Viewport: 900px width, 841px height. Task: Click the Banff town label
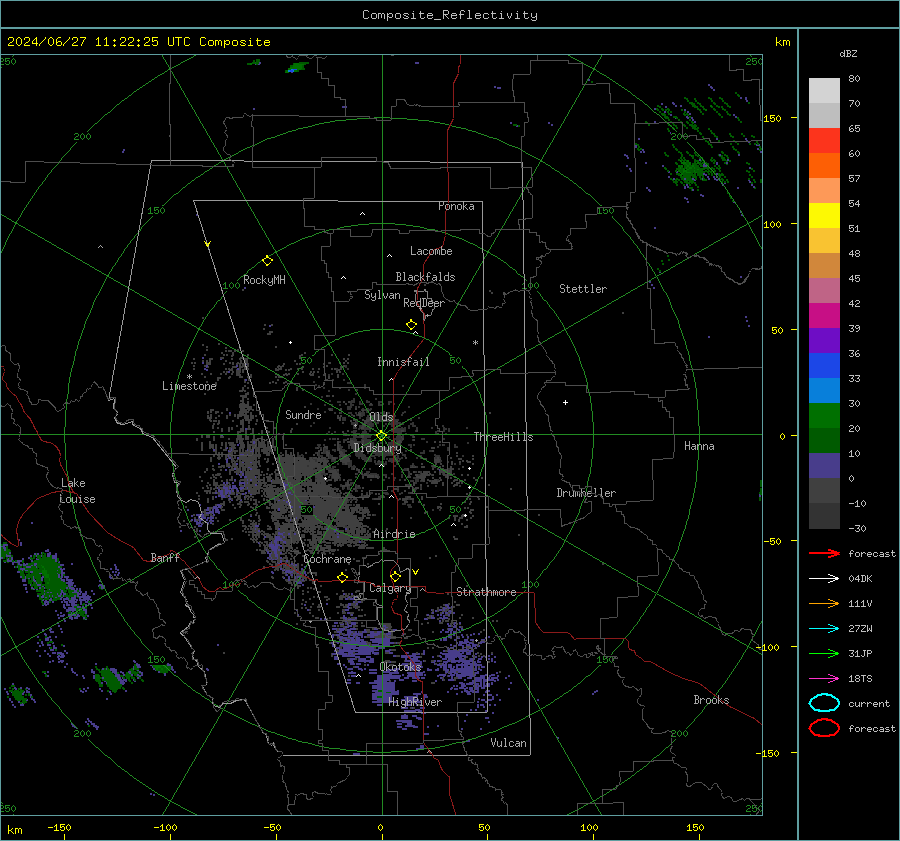tap(165, 557)
